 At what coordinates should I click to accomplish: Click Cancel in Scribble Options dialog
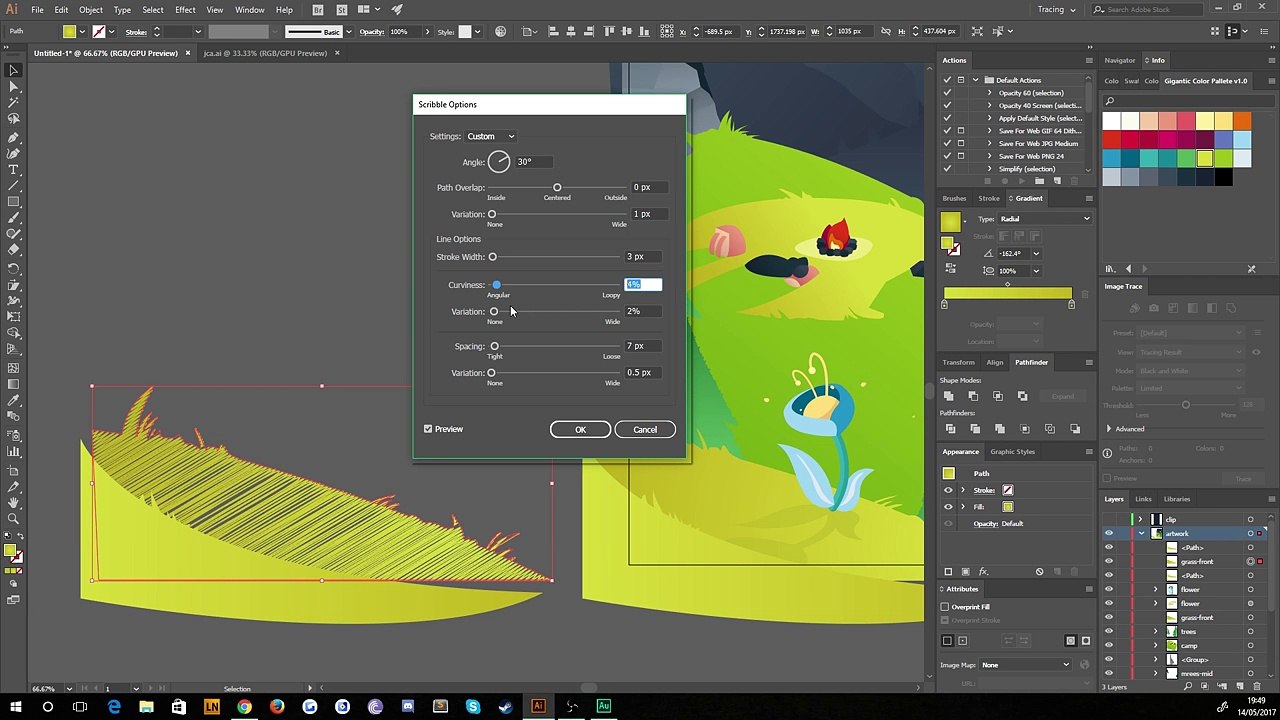(645, 430)
